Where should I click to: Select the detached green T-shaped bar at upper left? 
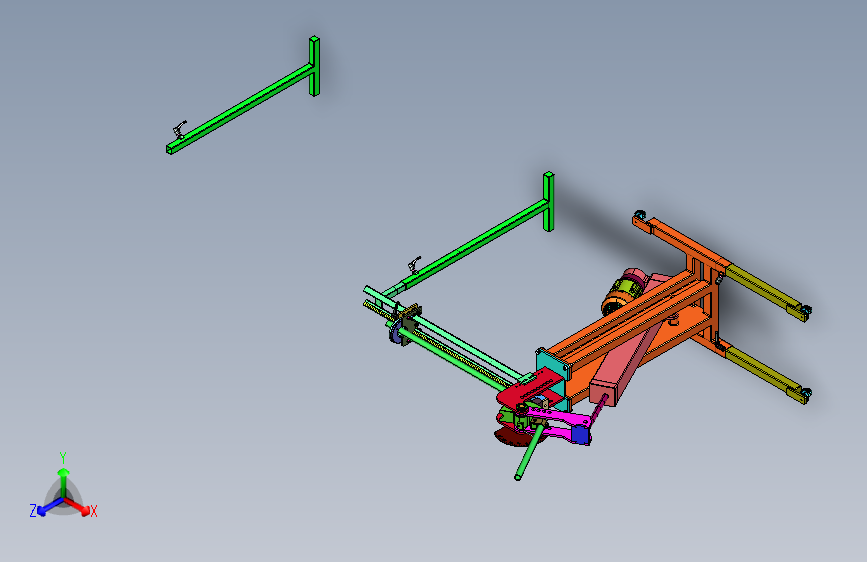coord(243,105)
